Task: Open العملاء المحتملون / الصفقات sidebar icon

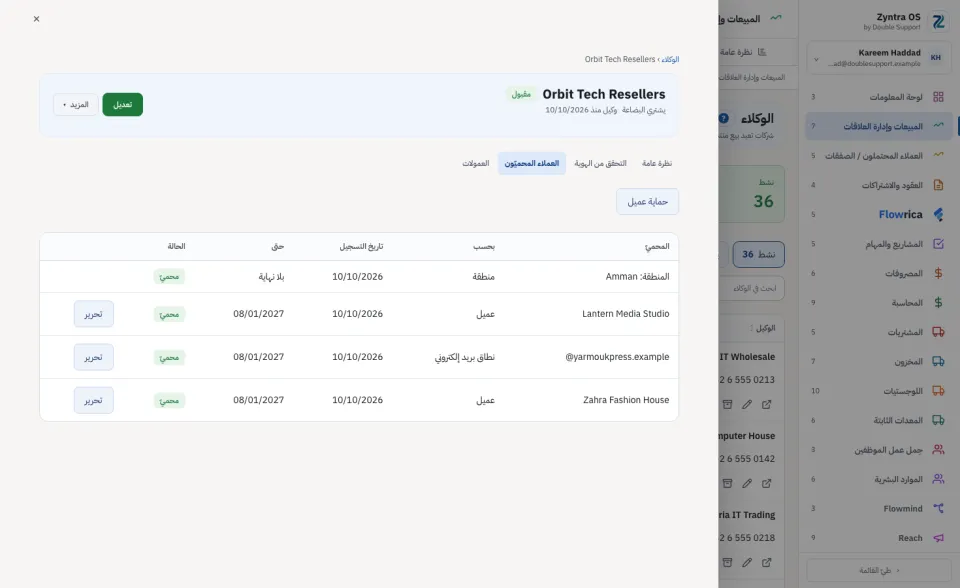Action: [x=938, y=155]
